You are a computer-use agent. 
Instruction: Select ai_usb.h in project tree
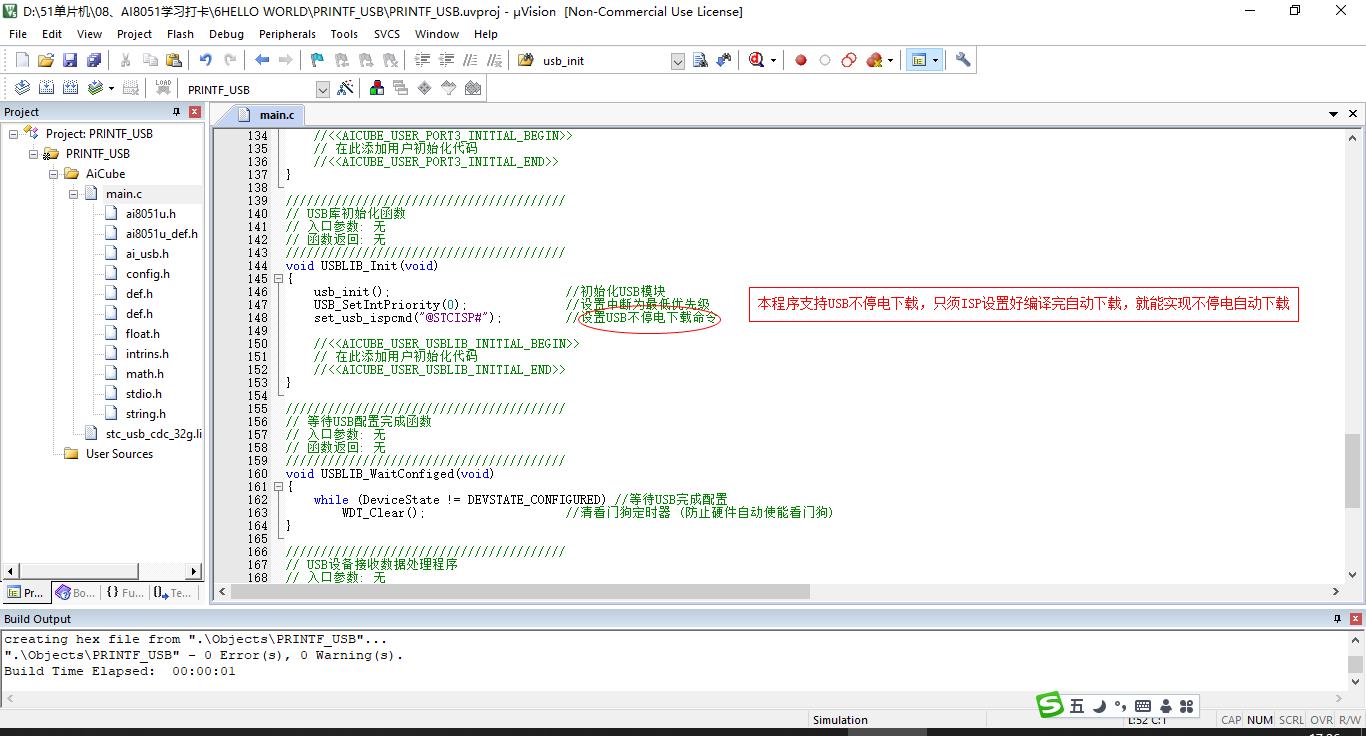[147, 254]
